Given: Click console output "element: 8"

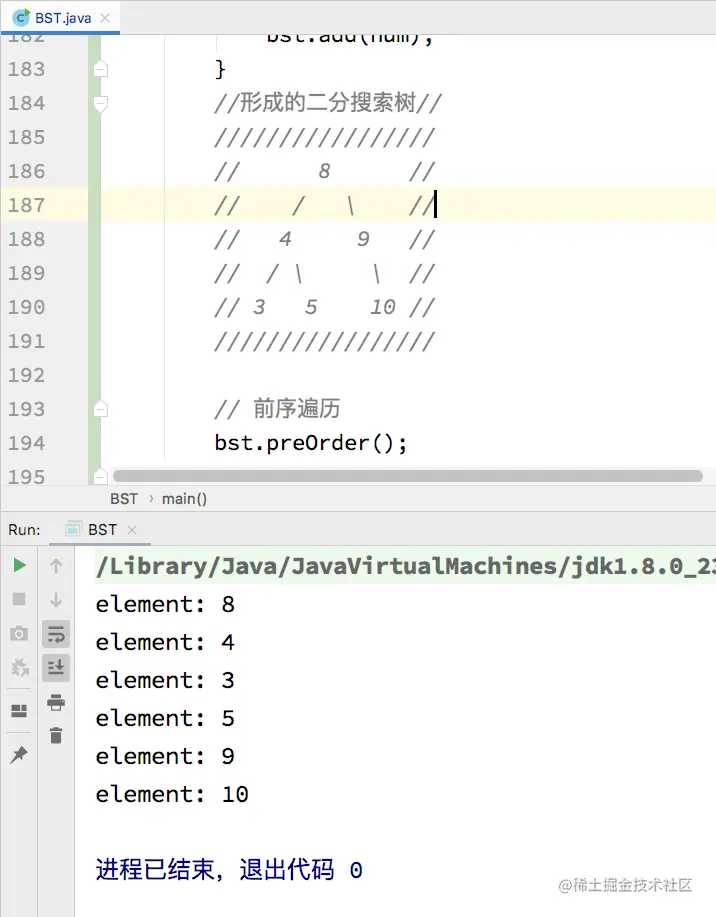Looking at the screenshot, I should tap(165, 604).
